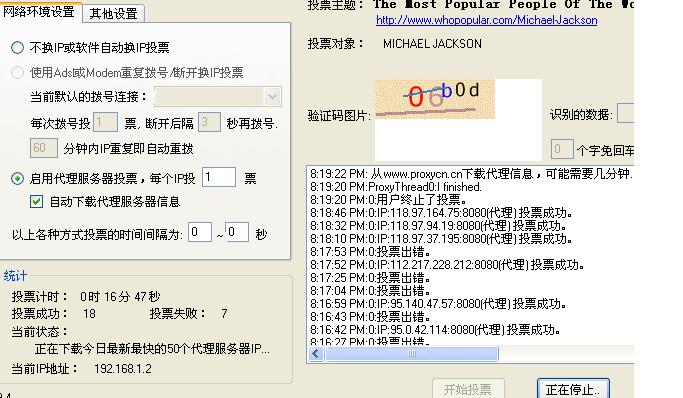Click the 每个IP投 vote count field
Image resolution: width=683 pixels, height=398 pixels.
[x=219, y=177]
